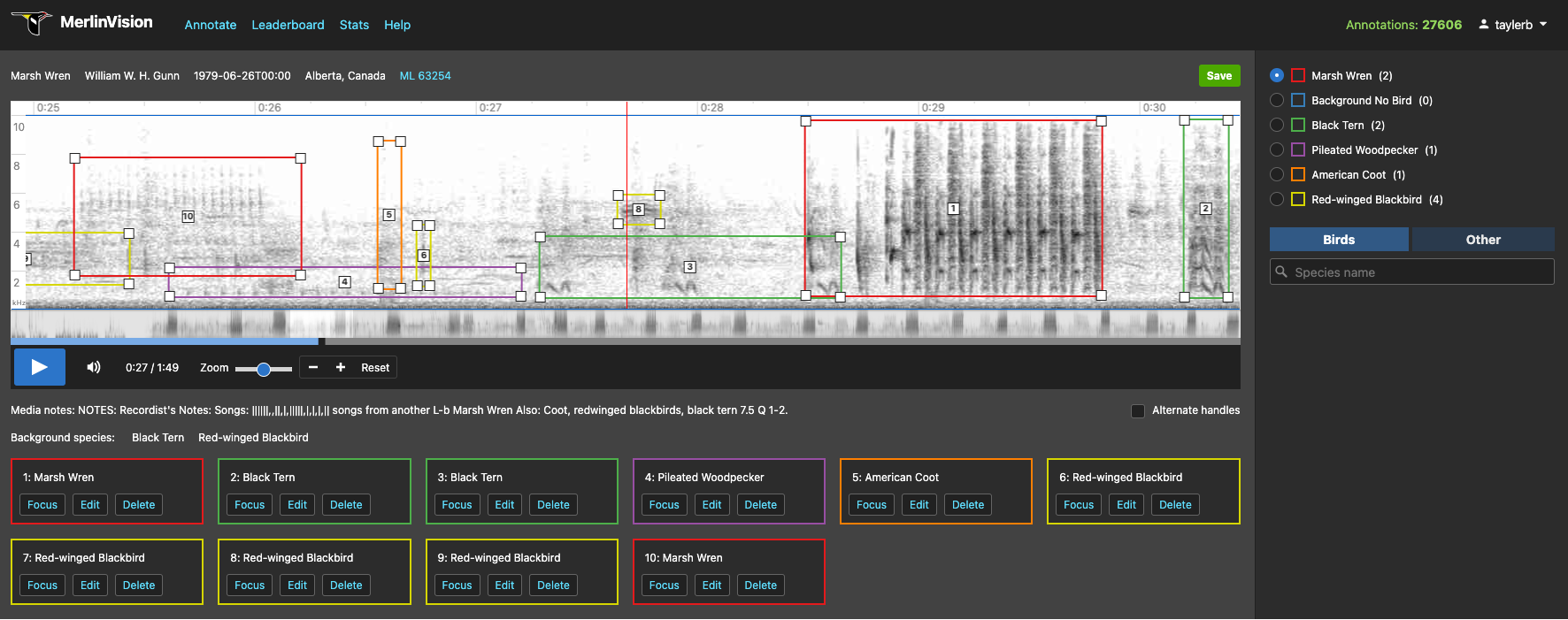Screen dimensions: 1568x620
Task: Choose the American Coot radio button
Action: pos(1277,174)
